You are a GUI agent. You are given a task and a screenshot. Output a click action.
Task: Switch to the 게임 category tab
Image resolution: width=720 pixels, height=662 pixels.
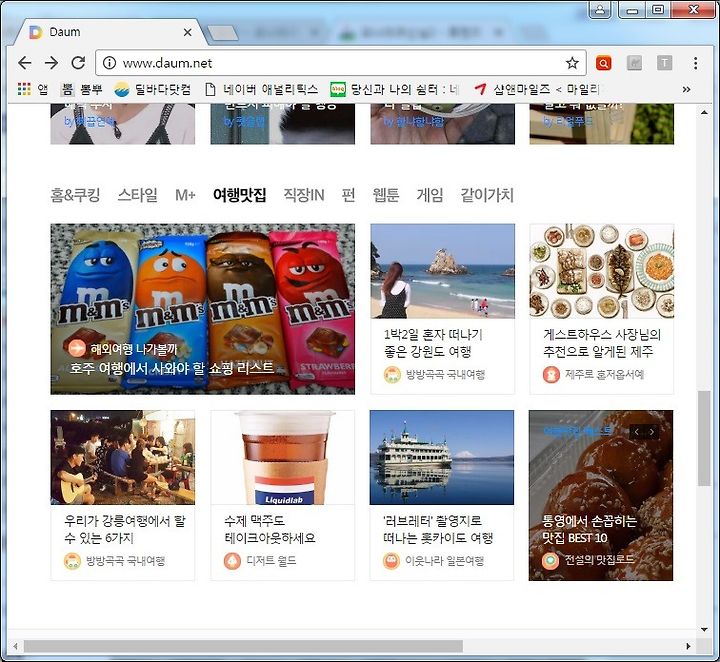pyautogui.click(x=429, y=195)
